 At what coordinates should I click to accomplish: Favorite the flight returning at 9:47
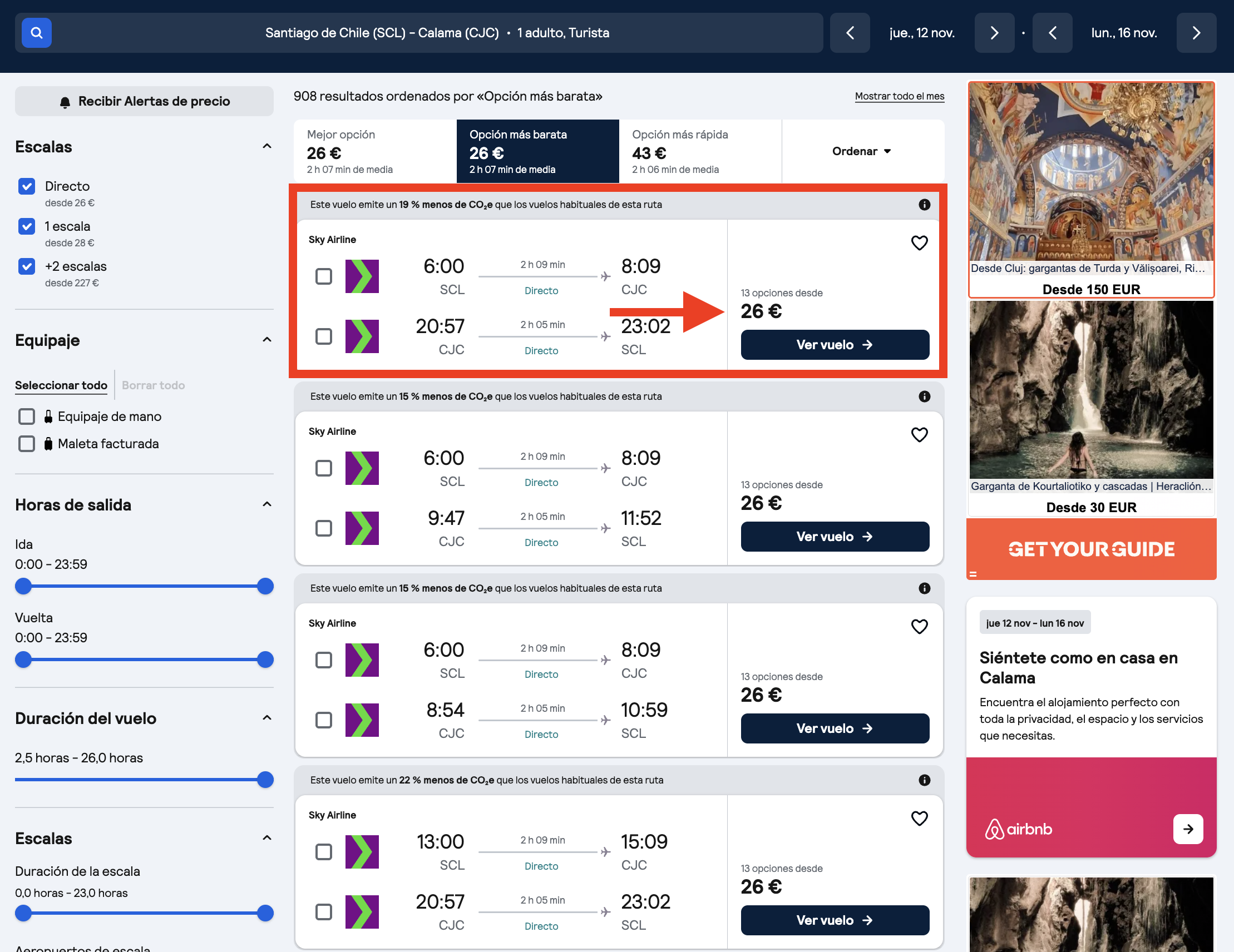click(919, 435)
